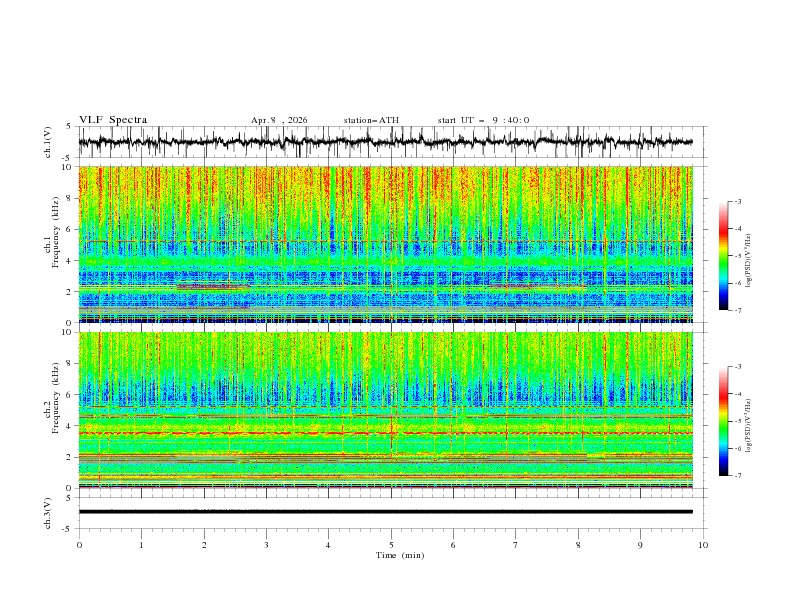This screenshot has height=612, width=792.
Task: Click the time axis tick label "3"
Action: 266,545
